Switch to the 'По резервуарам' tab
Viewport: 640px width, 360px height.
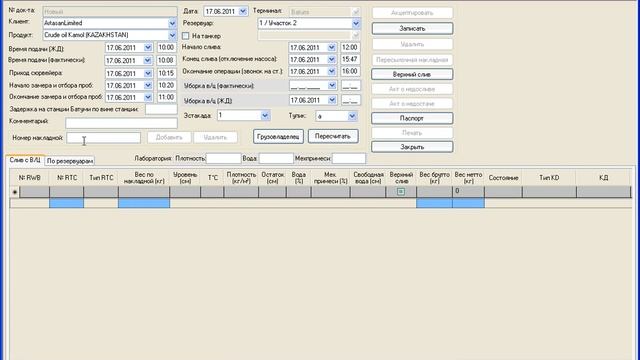(70, 161)
